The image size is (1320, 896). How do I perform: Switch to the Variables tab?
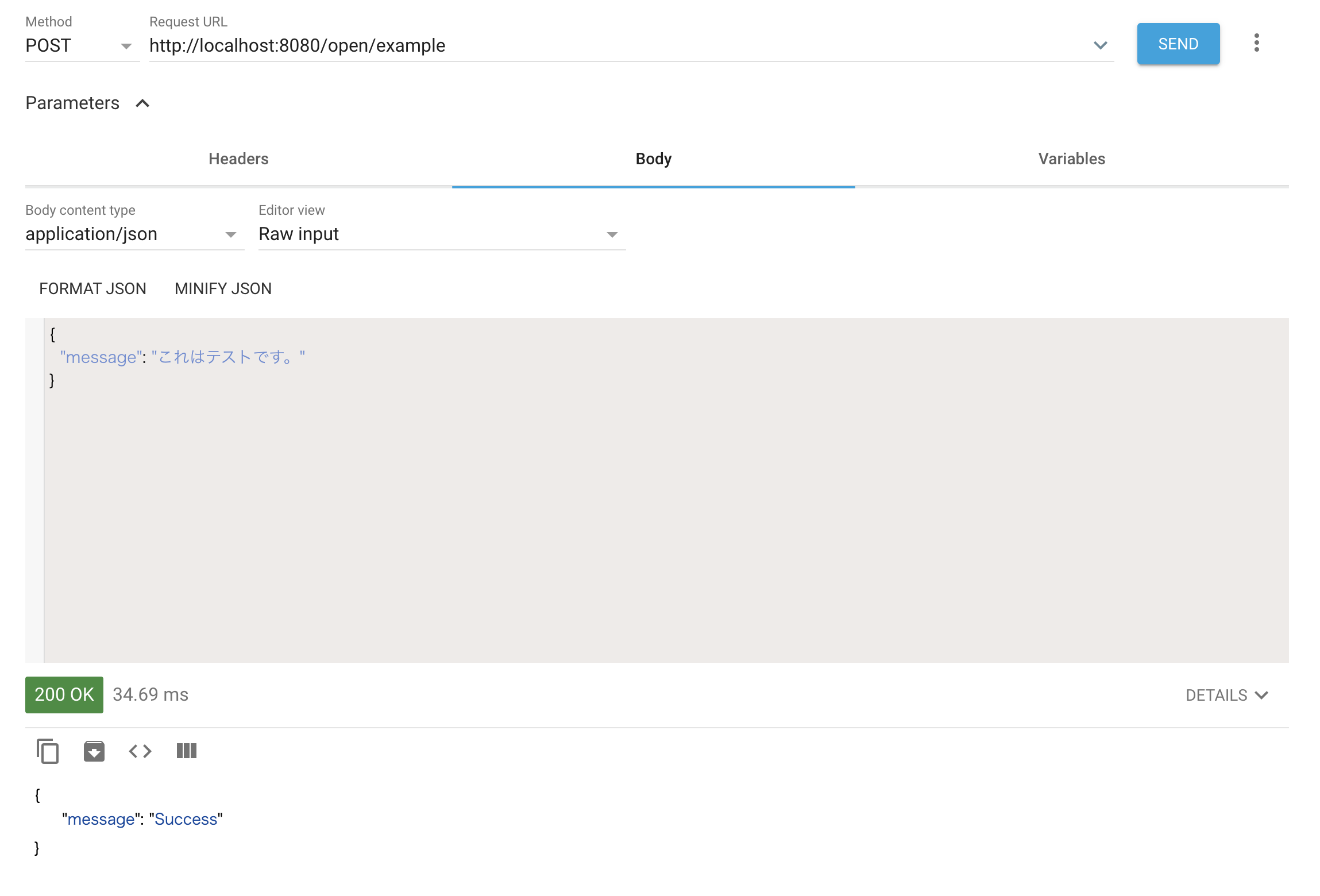(1071, 159)
